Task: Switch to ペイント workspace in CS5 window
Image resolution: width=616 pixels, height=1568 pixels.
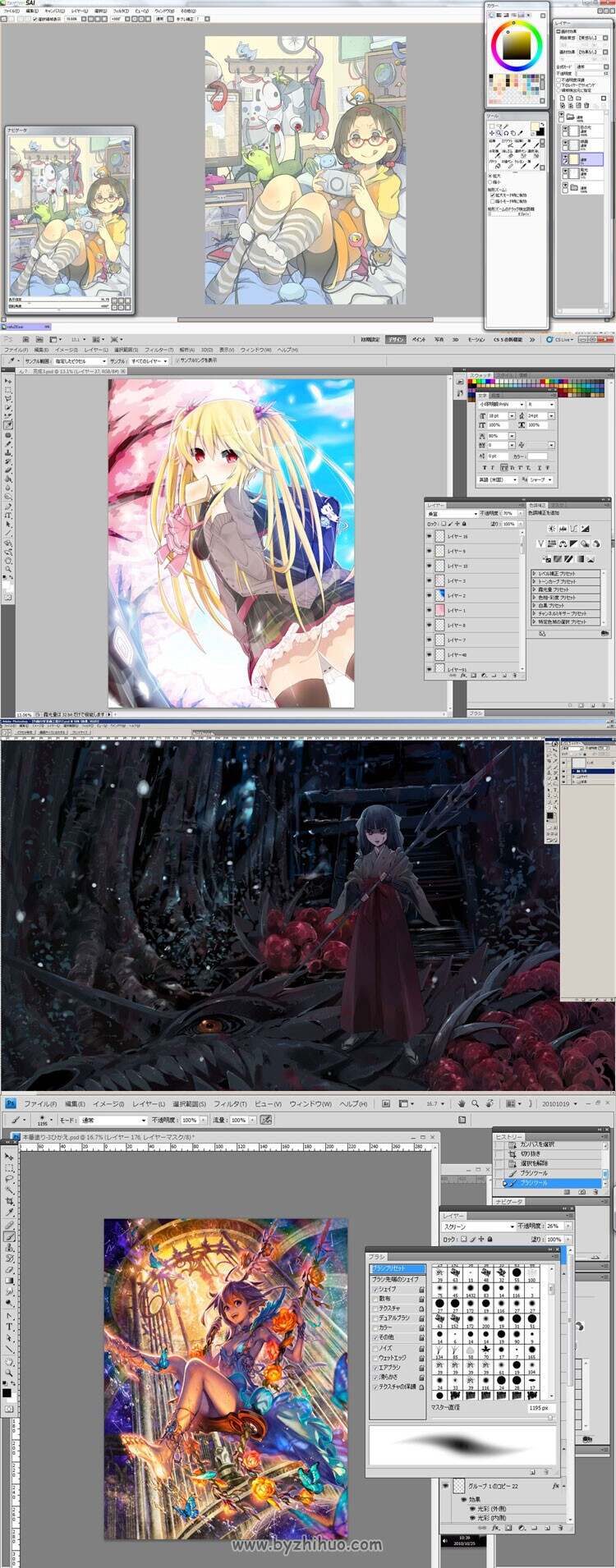Action: 418,339
